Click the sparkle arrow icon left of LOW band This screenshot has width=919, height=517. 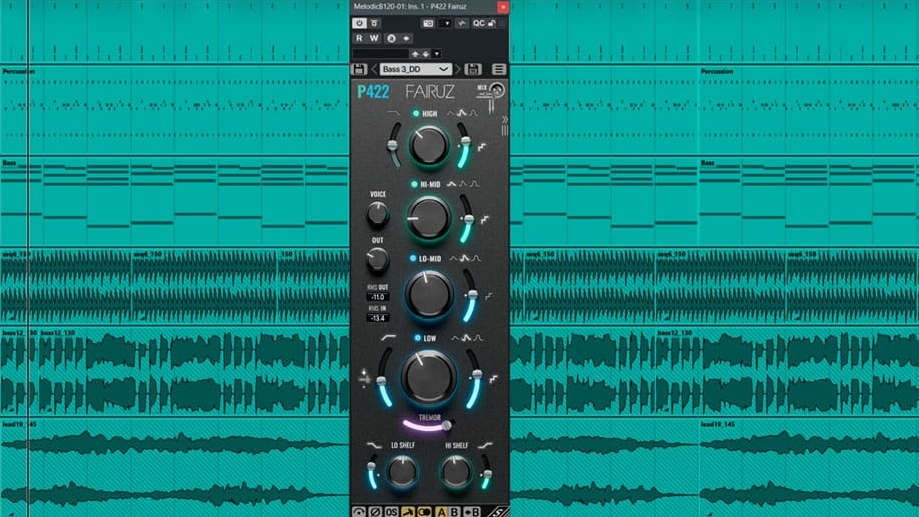(364, 379)
